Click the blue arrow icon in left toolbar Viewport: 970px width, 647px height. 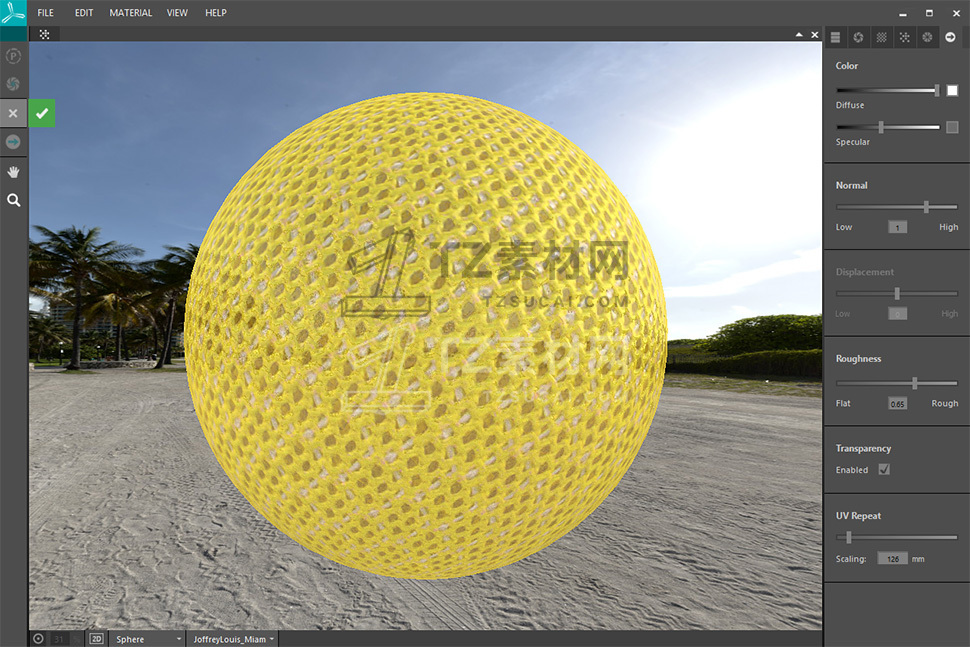pos(14,142)
